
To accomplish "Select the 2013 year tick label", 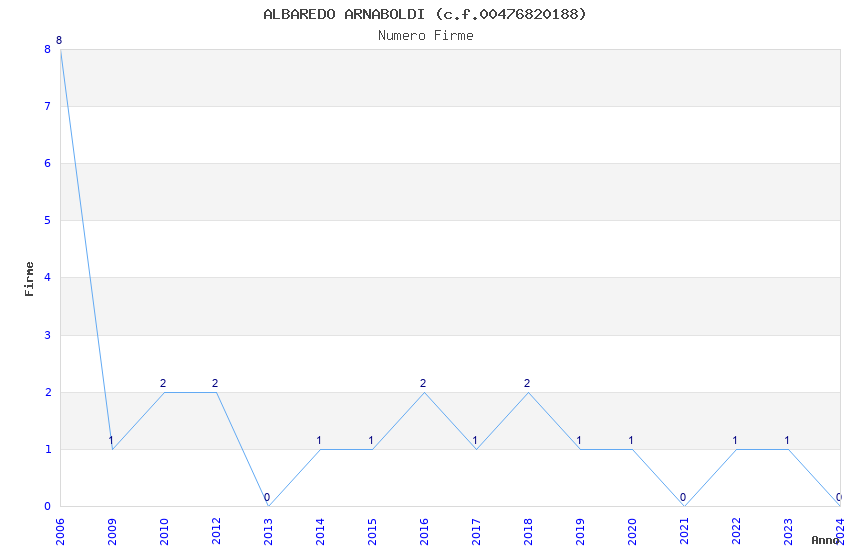I will click(268, 532).
